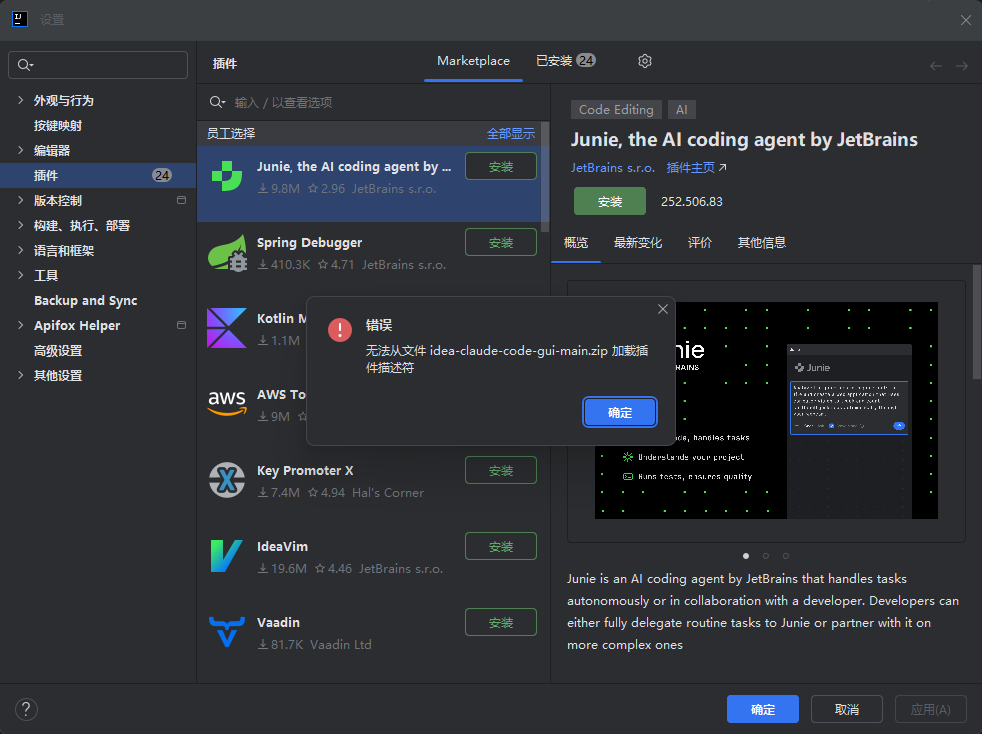982x734 pixels.
Task: Click the forward navigation arrow icon
Action: point(962,66)
